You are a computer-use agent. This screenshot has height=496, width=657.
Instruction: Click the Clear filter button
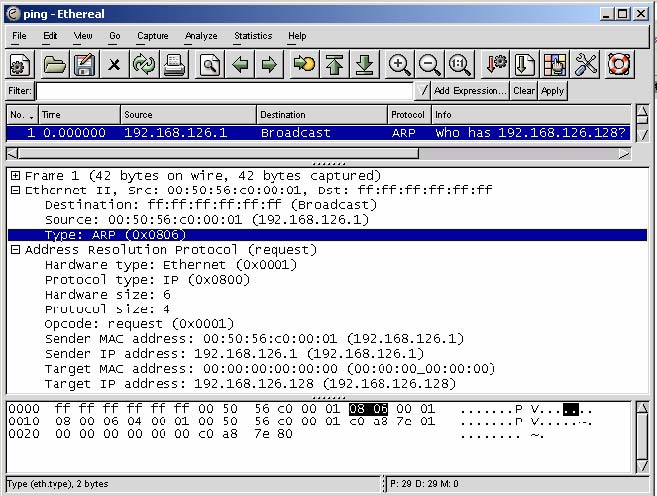click(x=524, y=91)
